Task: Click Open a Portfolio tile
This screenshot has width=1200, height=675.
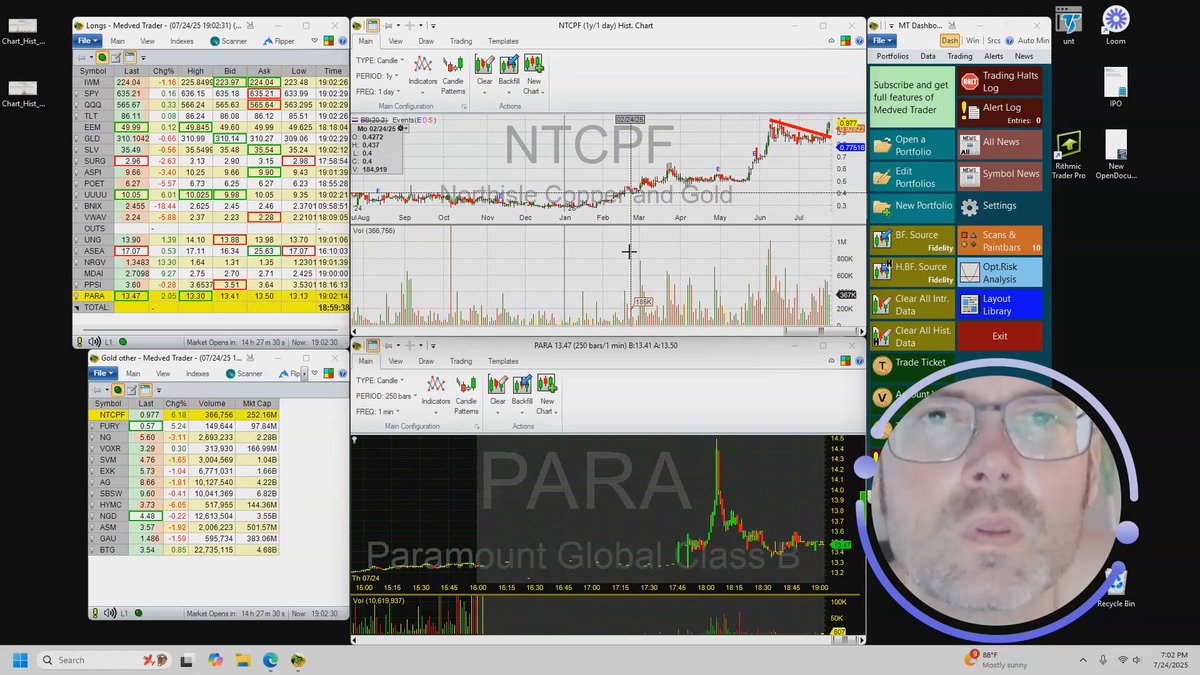Action: (913, 145)
